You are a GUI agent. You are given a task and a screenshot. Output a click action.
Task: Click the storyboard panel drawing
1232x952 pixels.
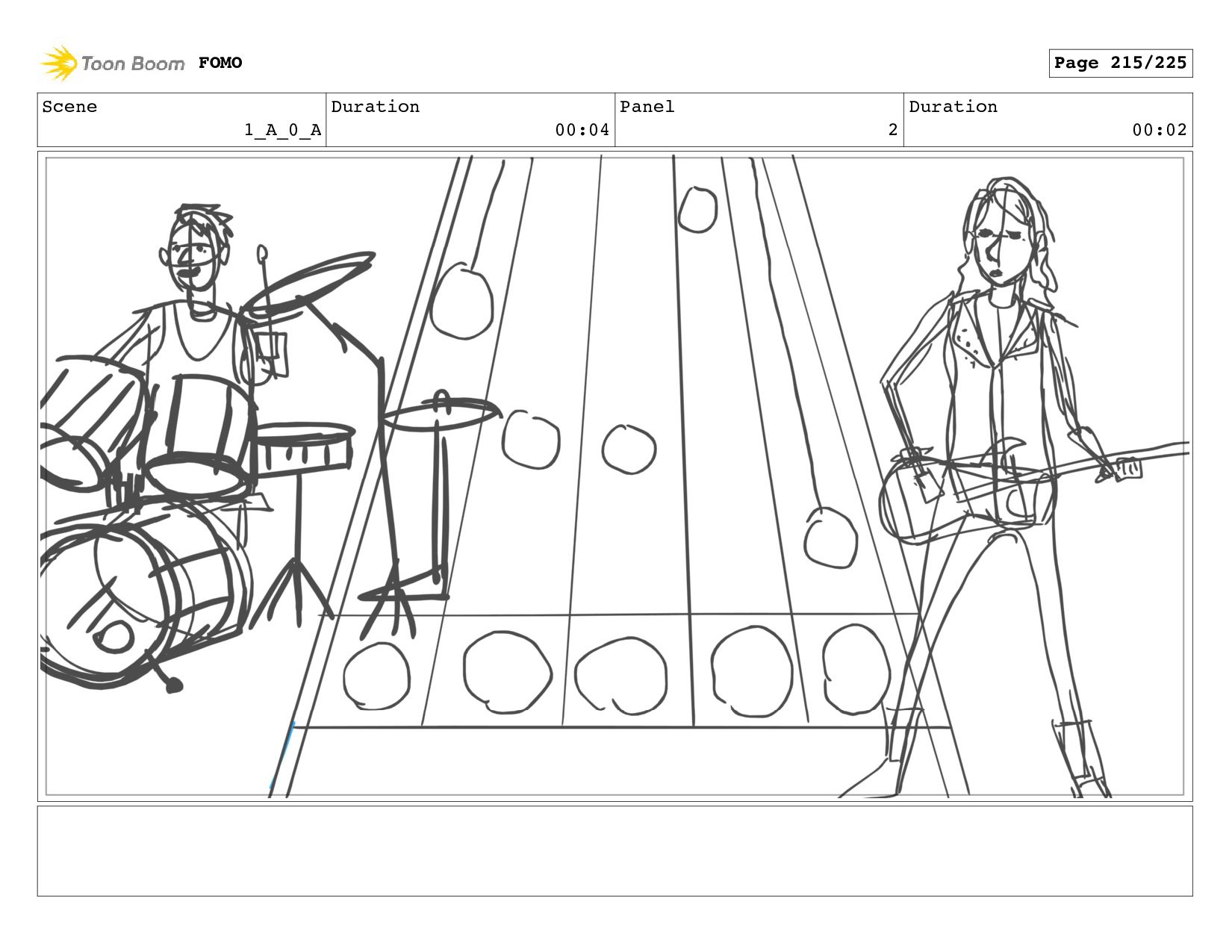(x=615, y=476)
